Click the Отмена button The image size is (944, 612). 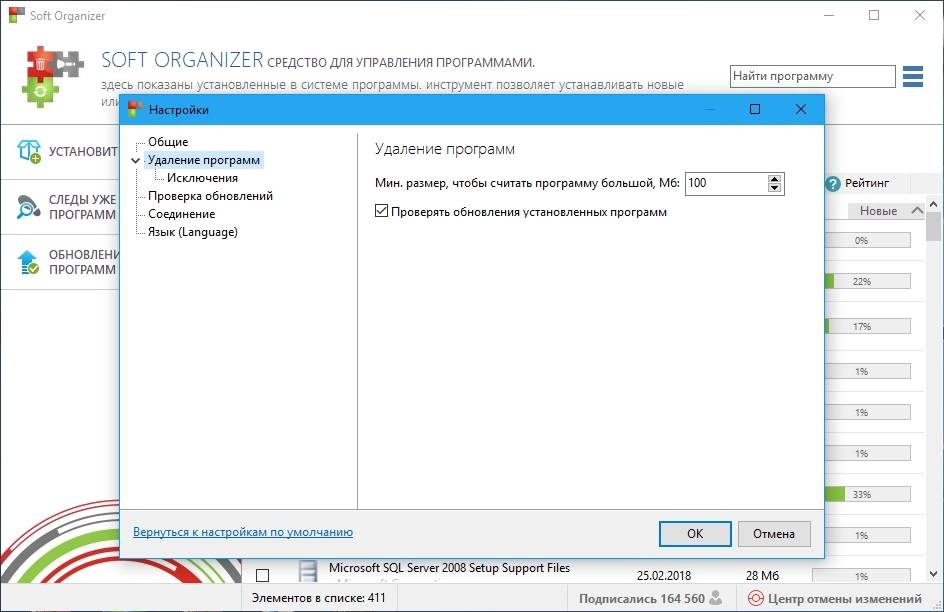(774, 534)
